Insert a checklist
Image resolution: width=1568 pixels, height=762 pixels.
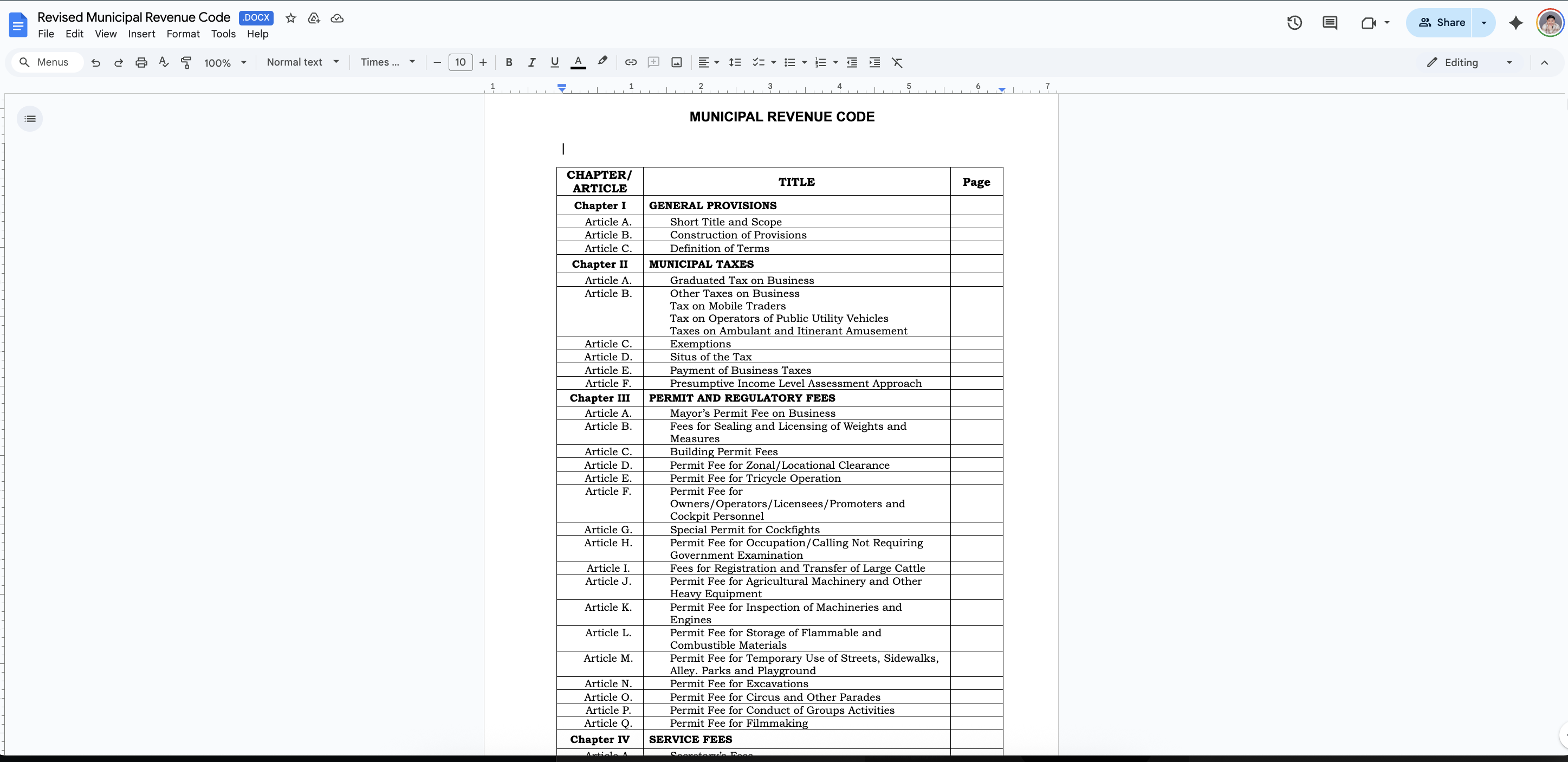click(759, 62)
